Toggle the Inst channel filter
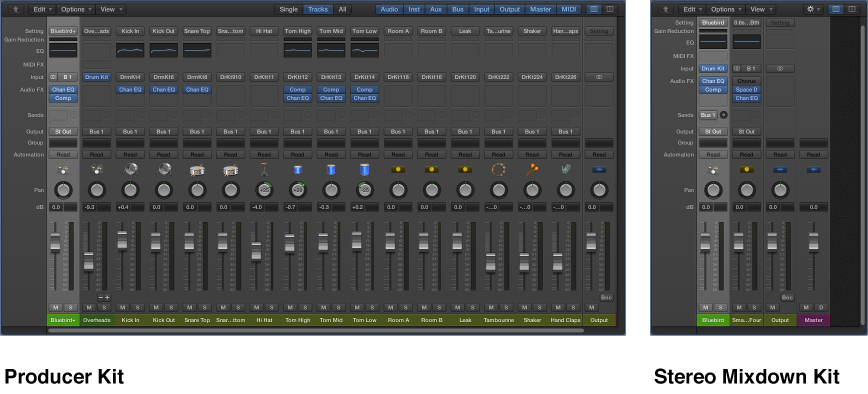This screenshot has height=394, width=868. [414, 9]
